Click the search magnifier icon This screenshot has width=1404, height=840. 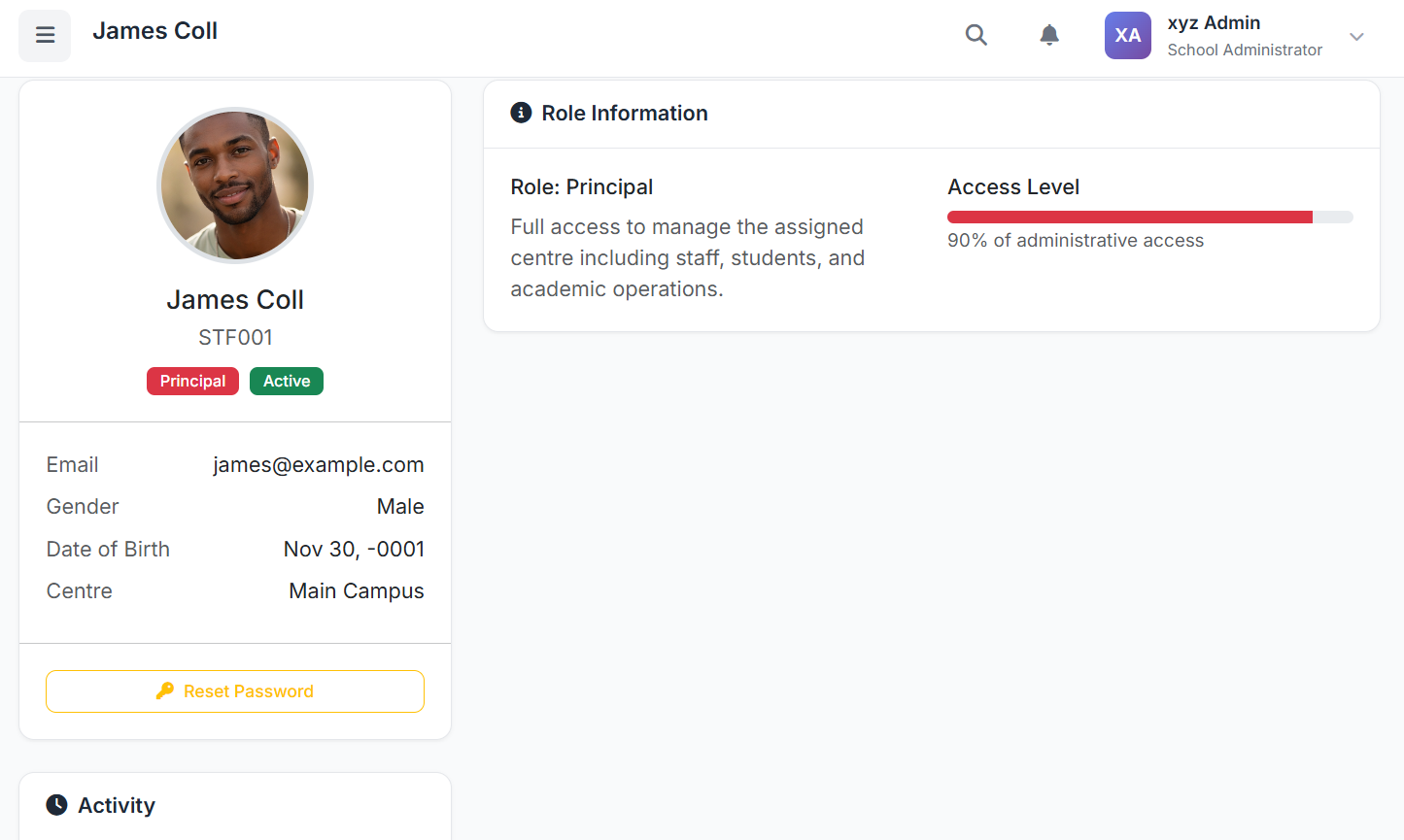tap(976, 36)
